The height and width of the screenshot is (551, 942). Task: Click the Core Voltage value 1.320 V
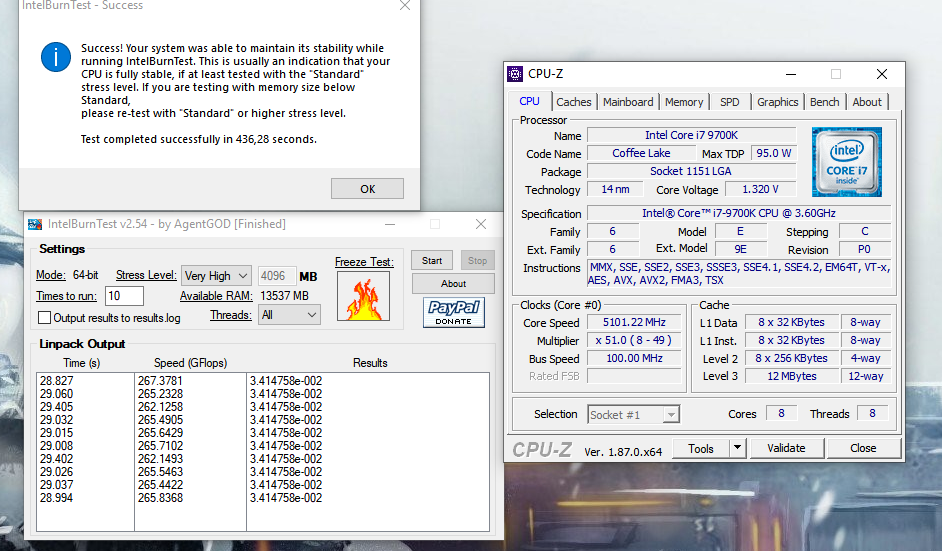click(x=761, y=189)
